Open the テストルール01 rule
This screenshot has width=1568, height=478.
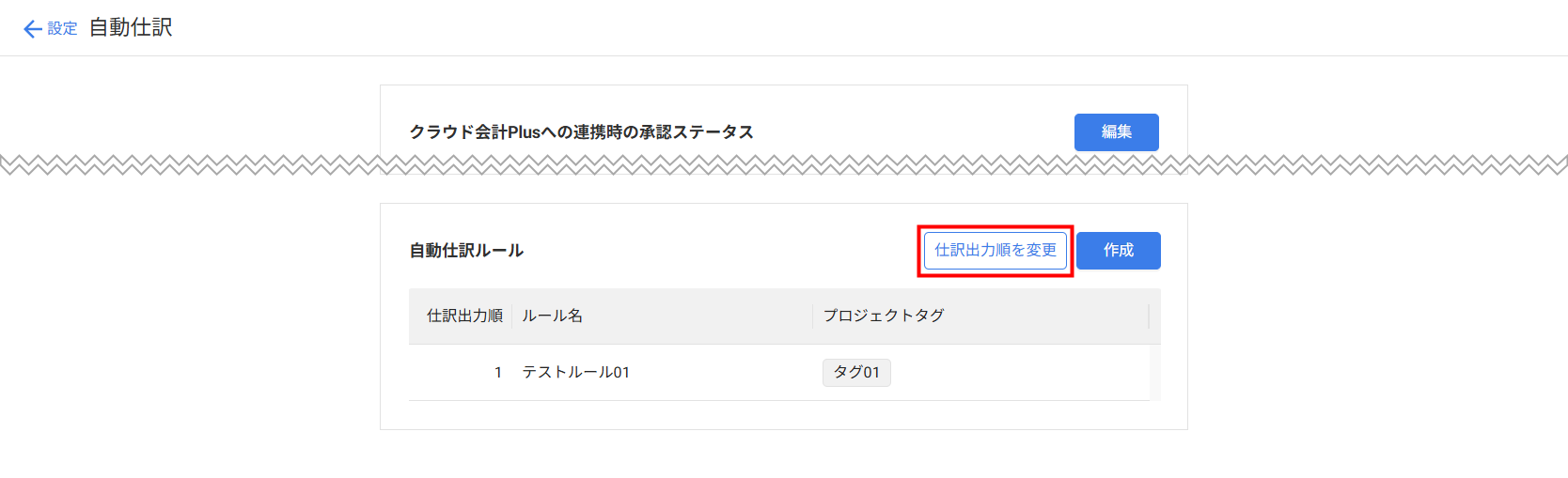tap(575, 373)
